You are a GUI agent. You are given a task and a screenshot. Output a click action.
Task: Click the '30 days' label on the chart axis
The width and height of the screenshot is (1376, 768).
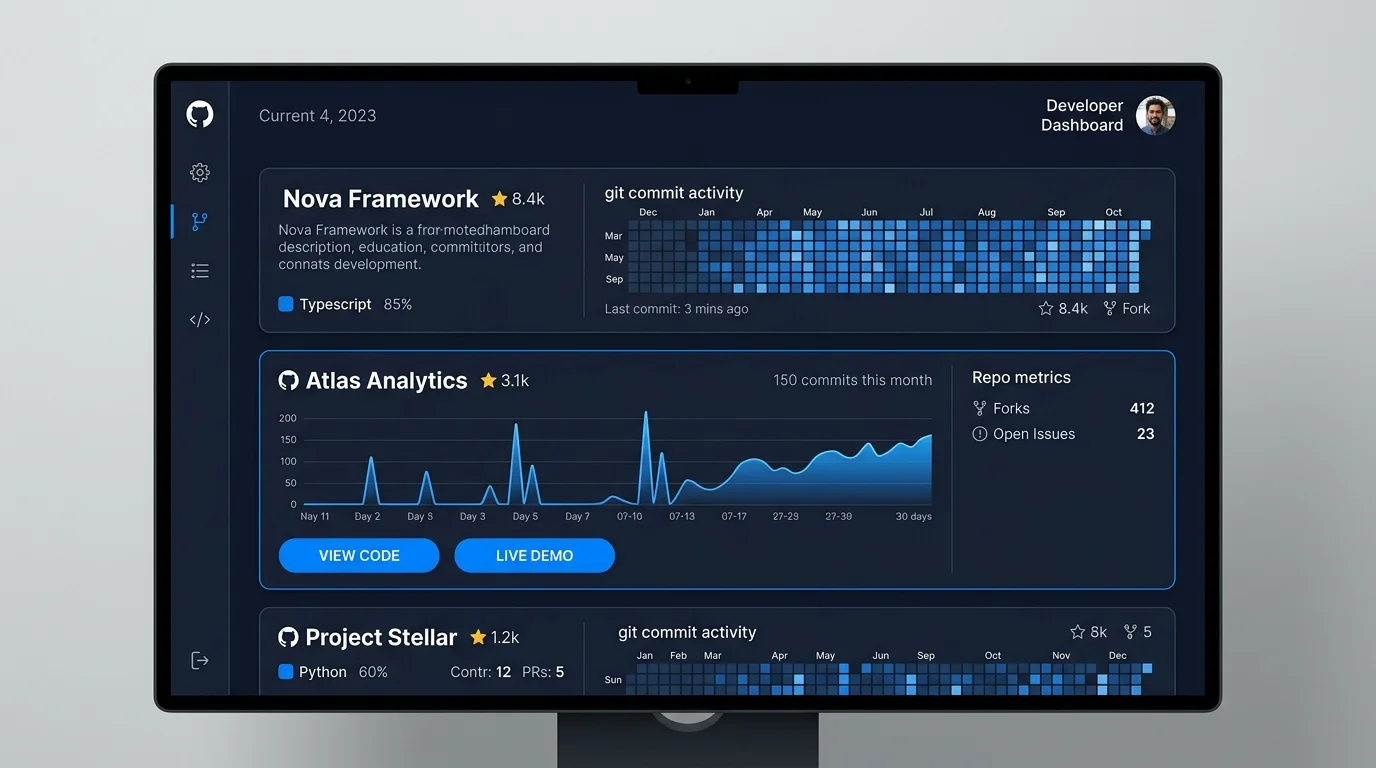click(x=914, y=516)
